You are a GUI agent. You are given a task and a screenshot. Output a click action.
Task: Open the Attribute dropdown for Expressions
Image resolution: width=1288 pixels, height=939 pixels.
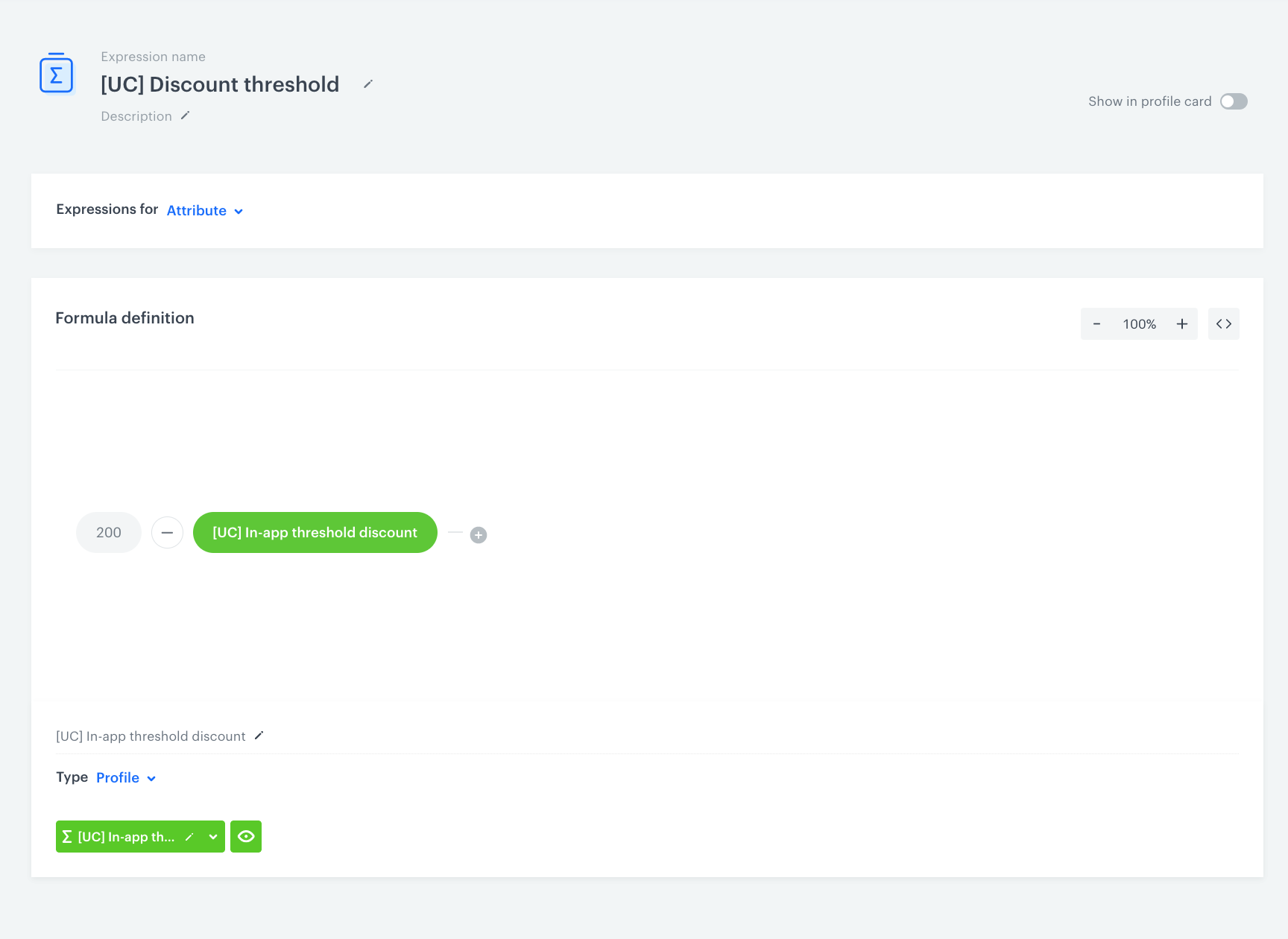(x=205, y=211)
